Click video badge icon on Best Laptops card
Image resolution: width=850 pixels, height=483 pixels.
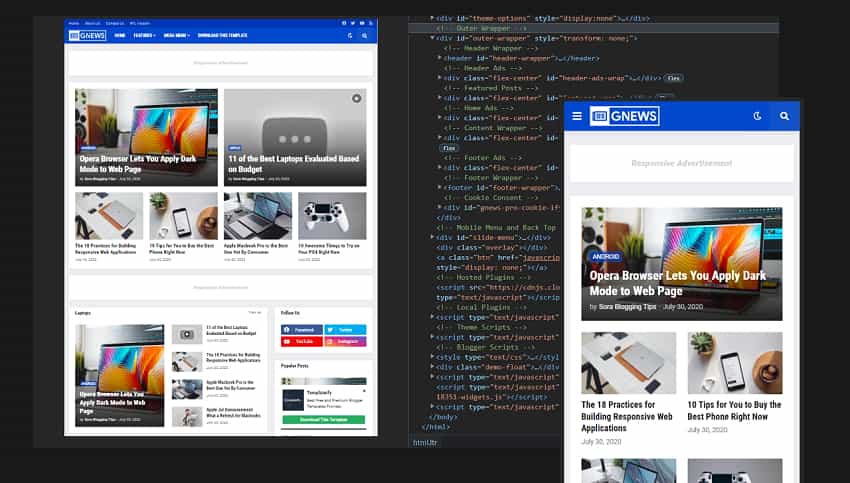coord(356,99)
